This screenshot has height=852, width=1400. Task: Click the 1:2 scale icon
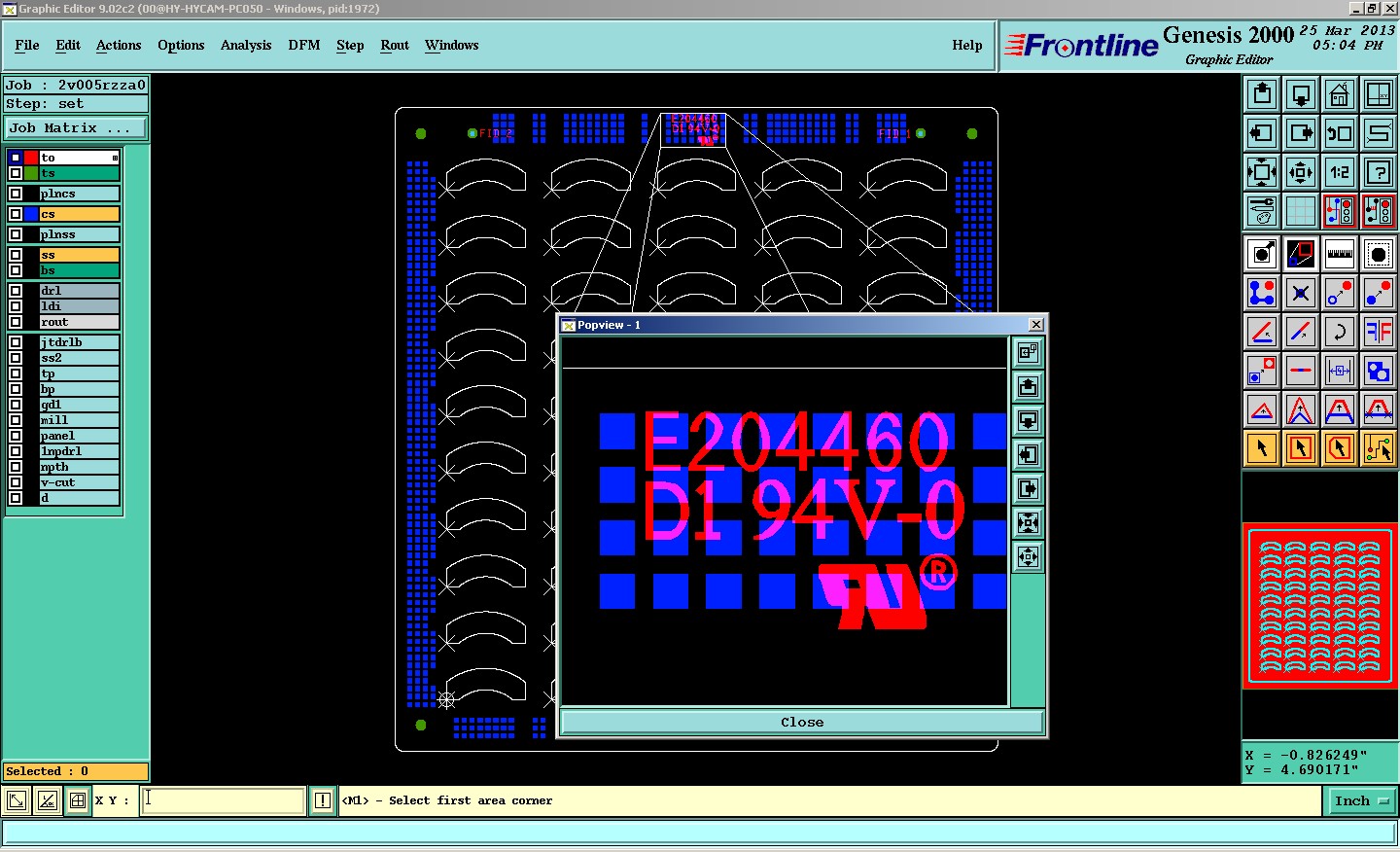click(x=1340, y=172)
